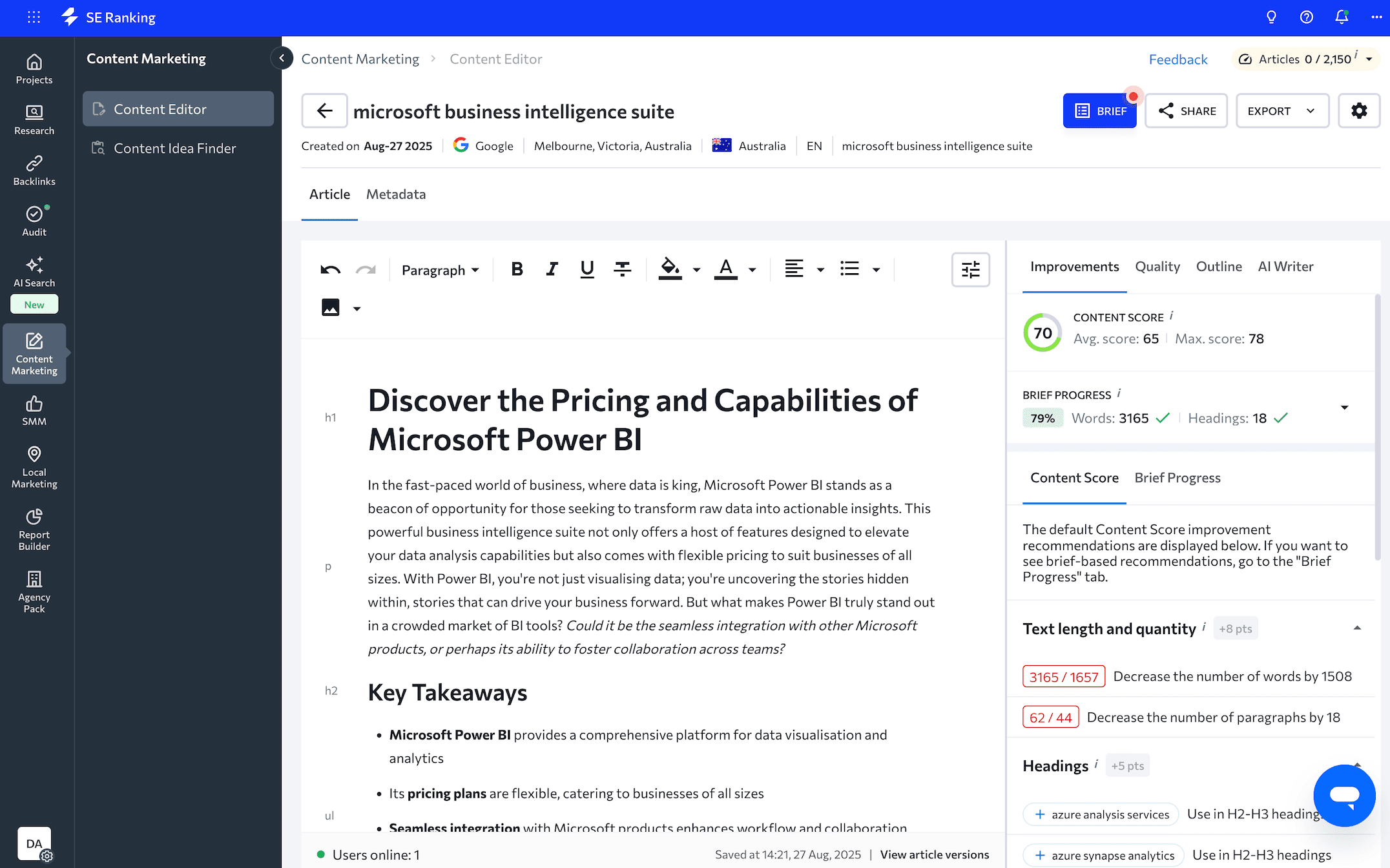
Task: Toggle strikethrough formatting
Action: tap(622, 269)
